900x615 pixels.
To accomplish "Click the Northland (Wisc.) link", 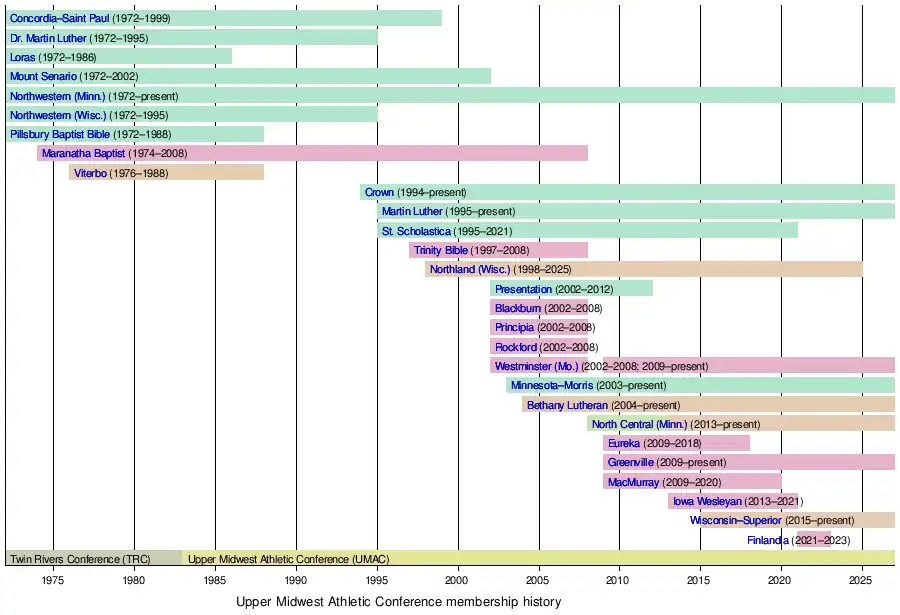I will 470,269.
